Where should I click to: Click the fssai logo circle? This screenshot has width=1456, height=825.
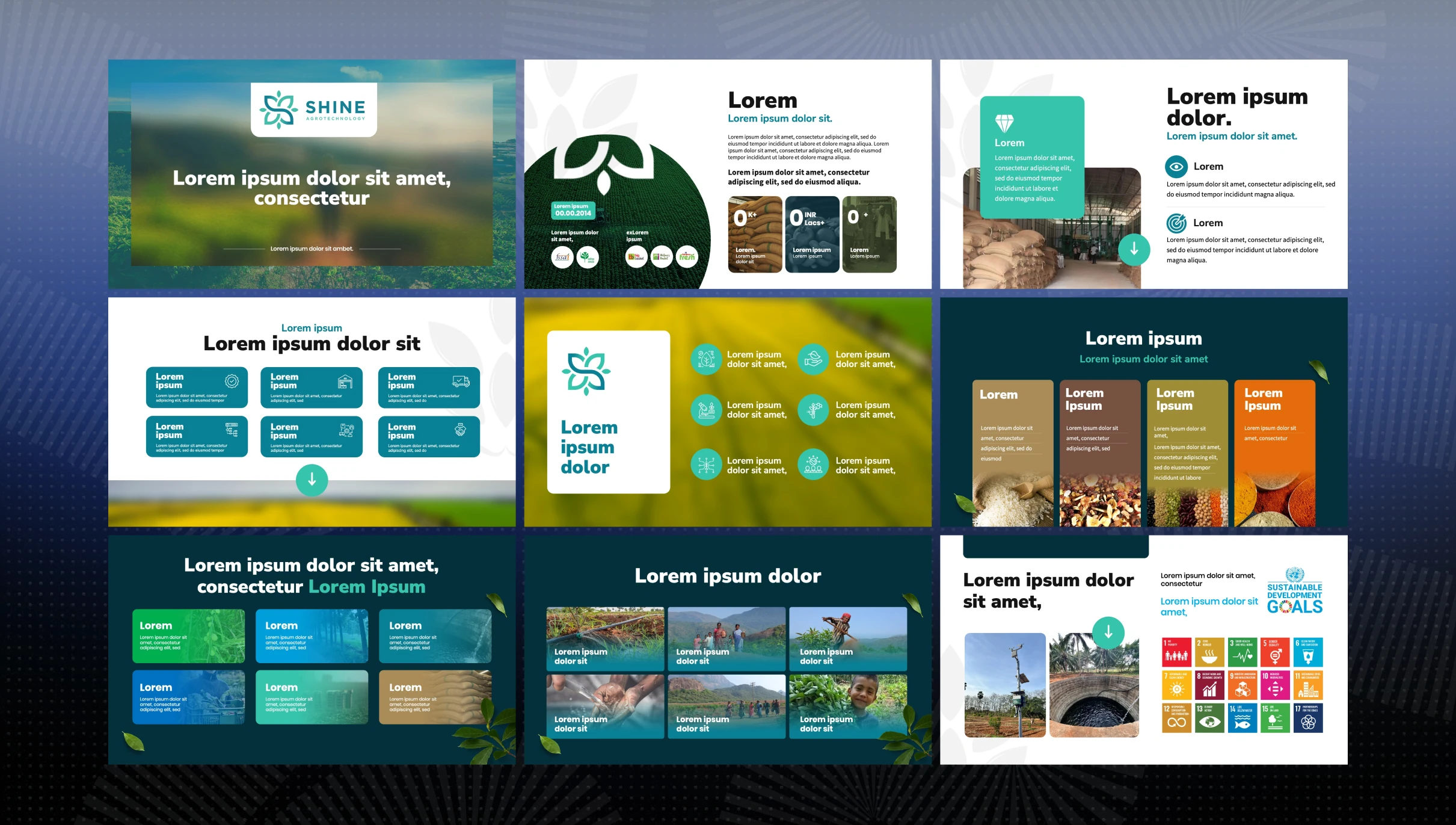pos(562,257)
